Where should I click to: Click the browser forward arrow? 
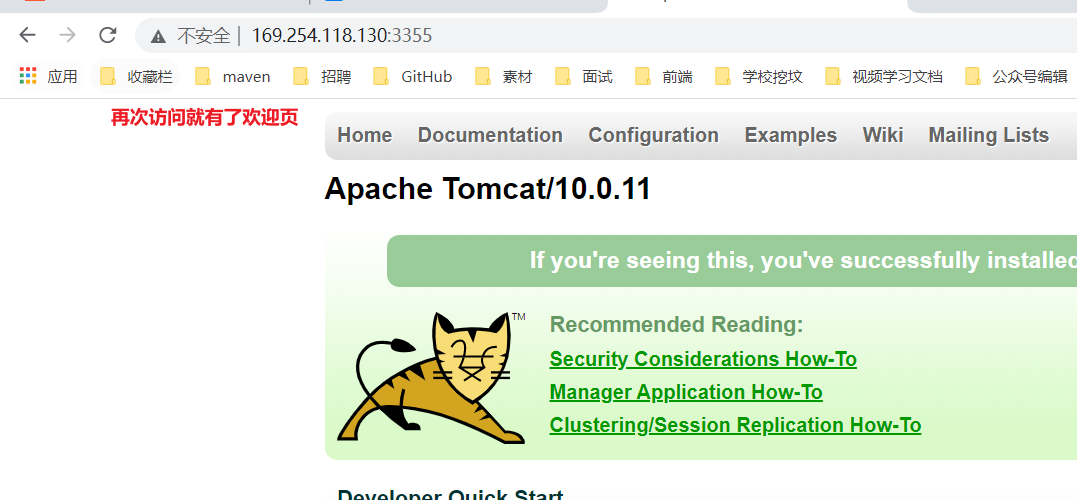(x=67, y=35)
